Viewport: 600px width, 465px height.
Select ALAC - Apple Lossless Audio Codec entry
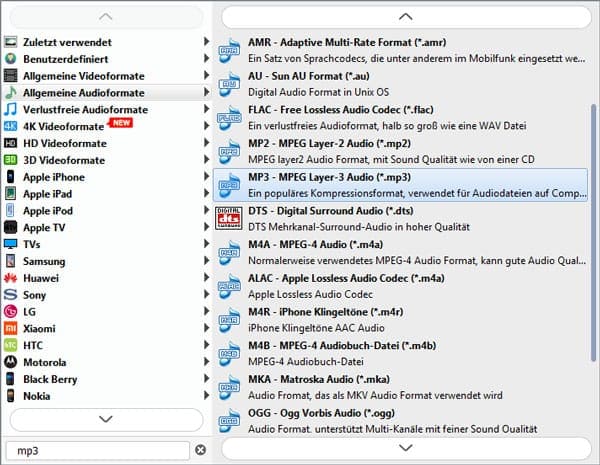pyautogui.click(x=400, y=286)
